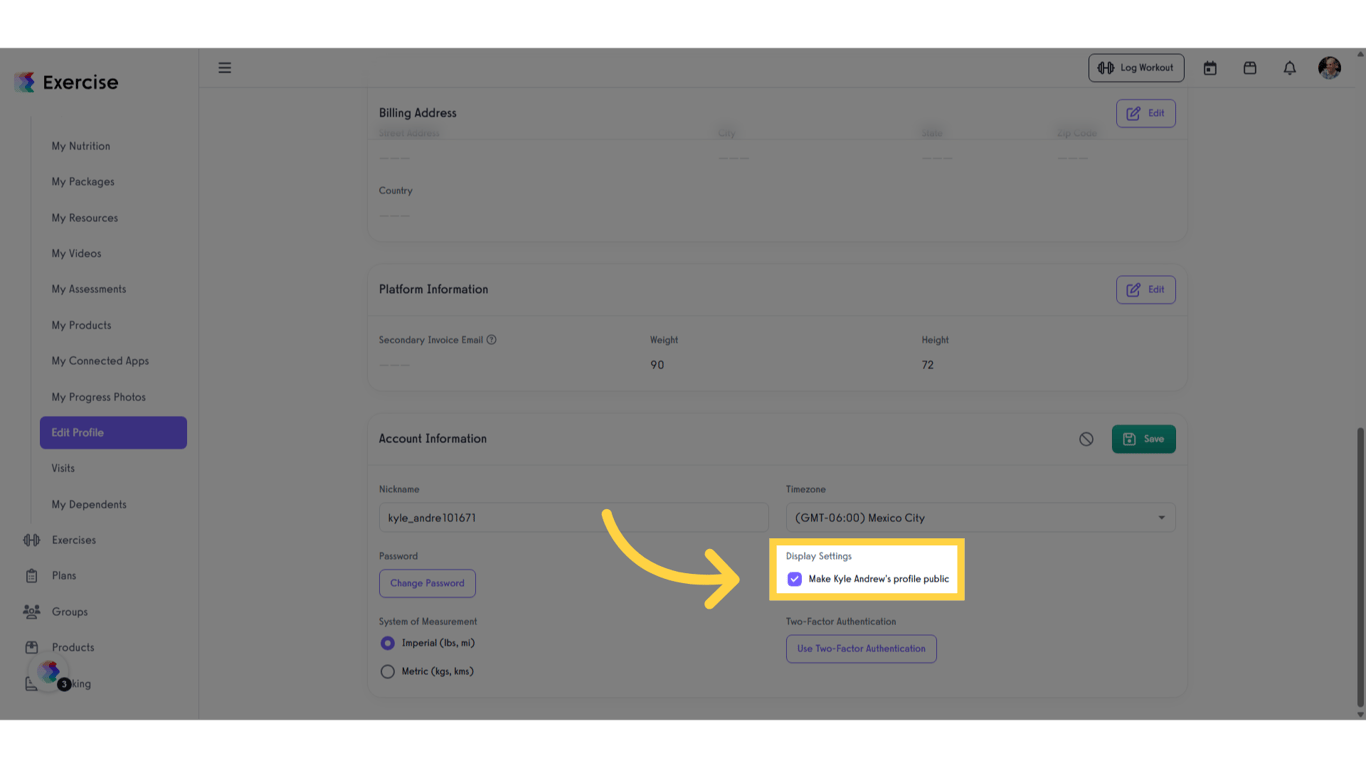
Task: Click the Change Password button
Action: pyautogui.click(x=427, y=583)
